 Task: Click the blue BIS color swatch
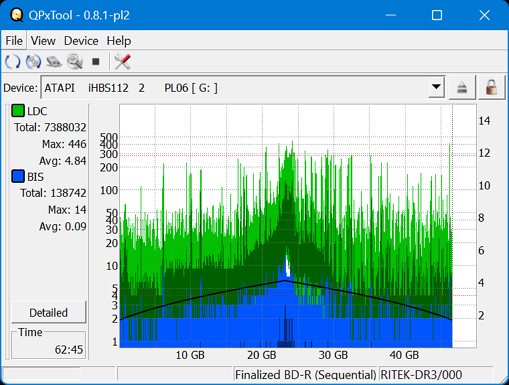(x=18, y=176)
